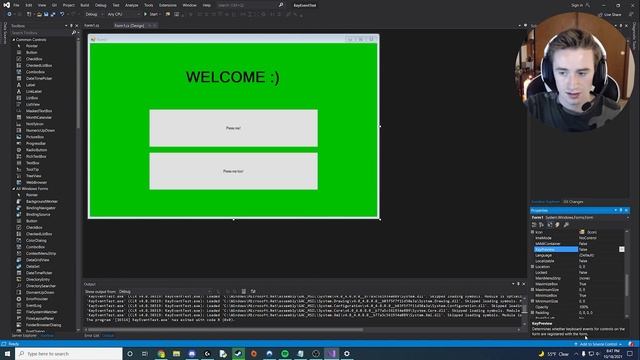Select DateTimePicker under Common Controls
Screen dimensions: 640x360
click(39, 78)
